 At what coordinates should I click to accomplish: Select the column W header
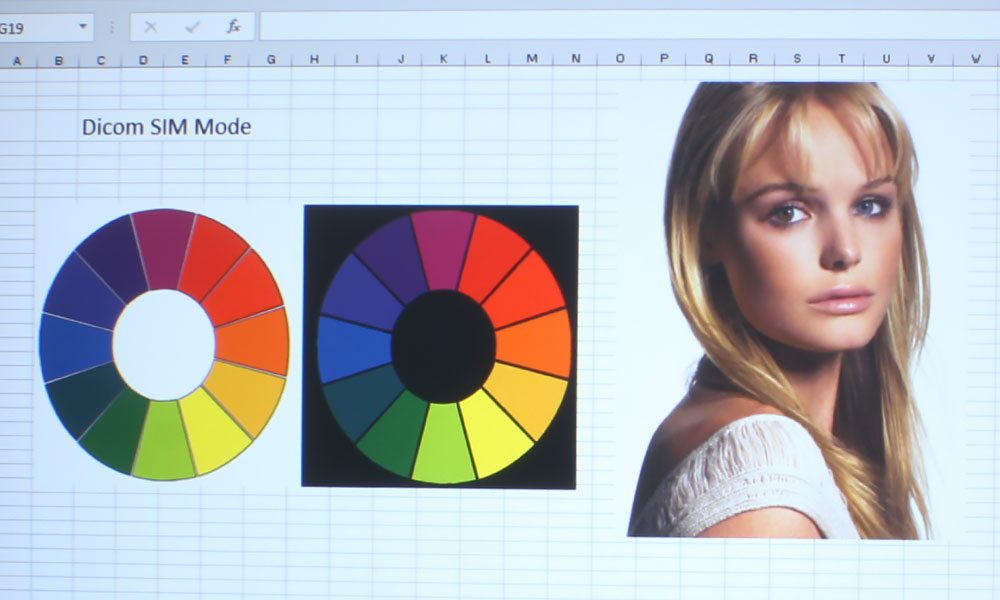[974, 60]
